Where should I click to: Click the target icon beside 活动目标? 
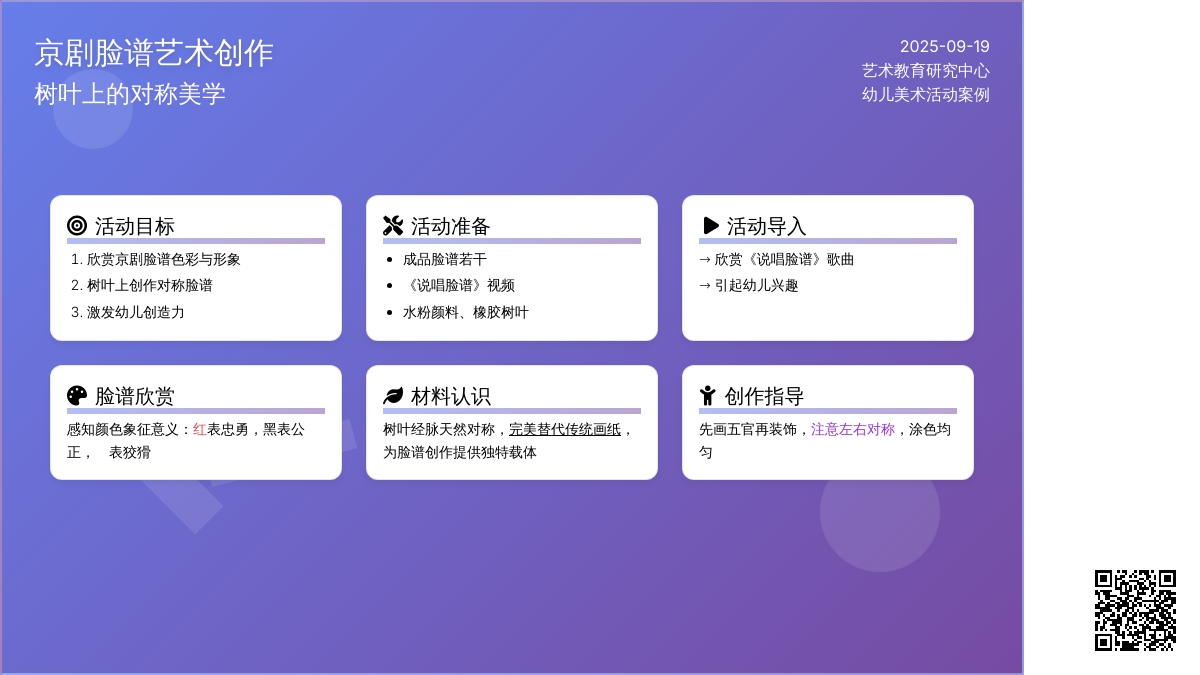tap(77, 226)
